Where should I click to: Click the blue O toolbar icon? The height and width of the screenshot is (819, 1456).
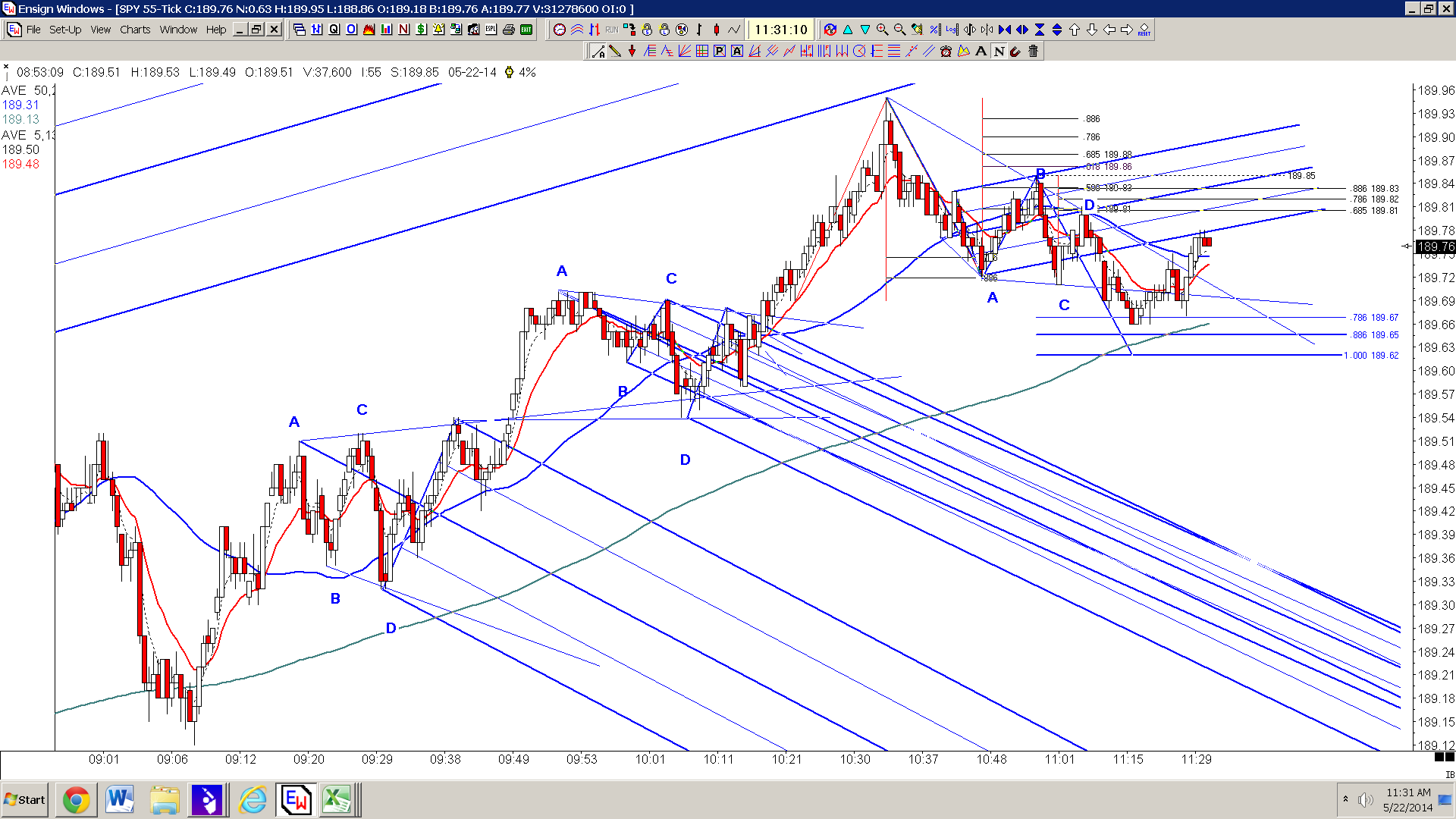(351, 30)
